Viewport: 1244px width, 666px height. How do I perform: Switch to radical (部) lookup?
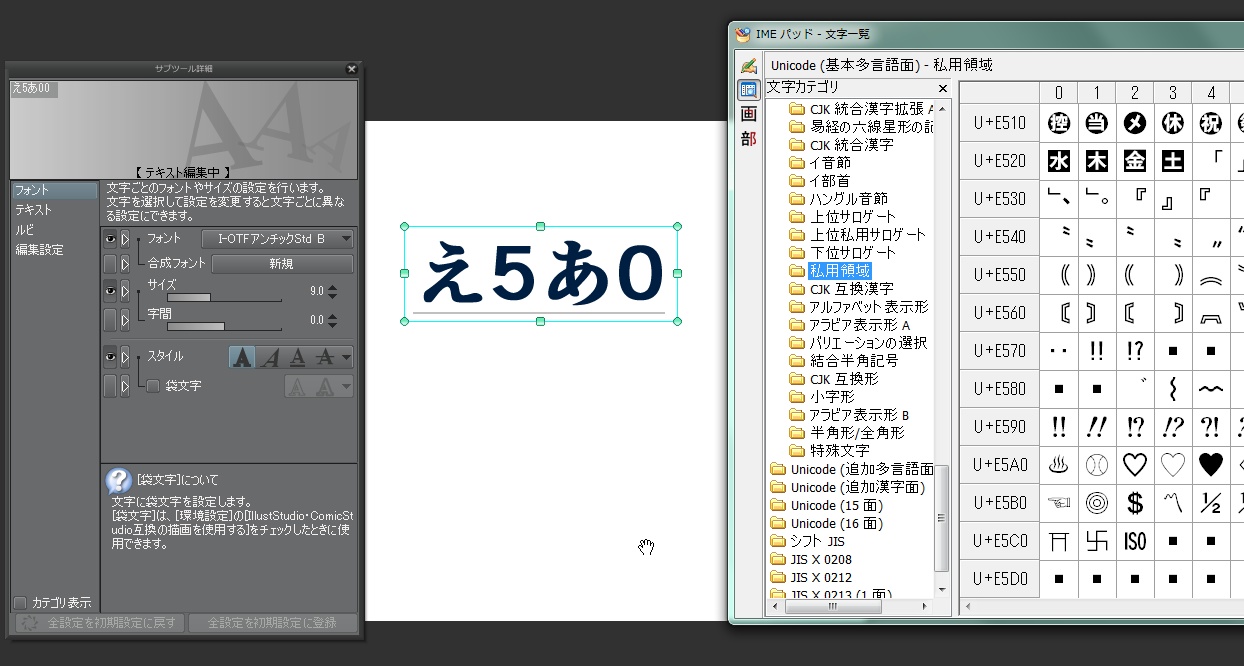pos(748,138)
